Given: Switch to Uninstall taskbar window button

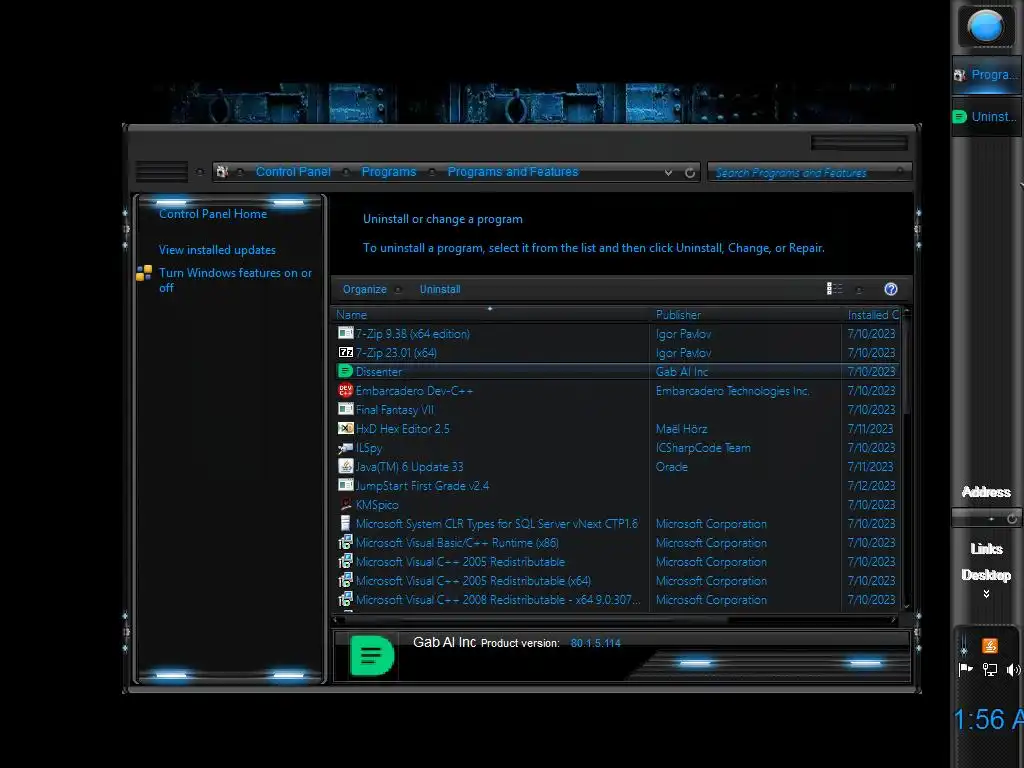Looking at the screenshot, I should pos(986,117).
